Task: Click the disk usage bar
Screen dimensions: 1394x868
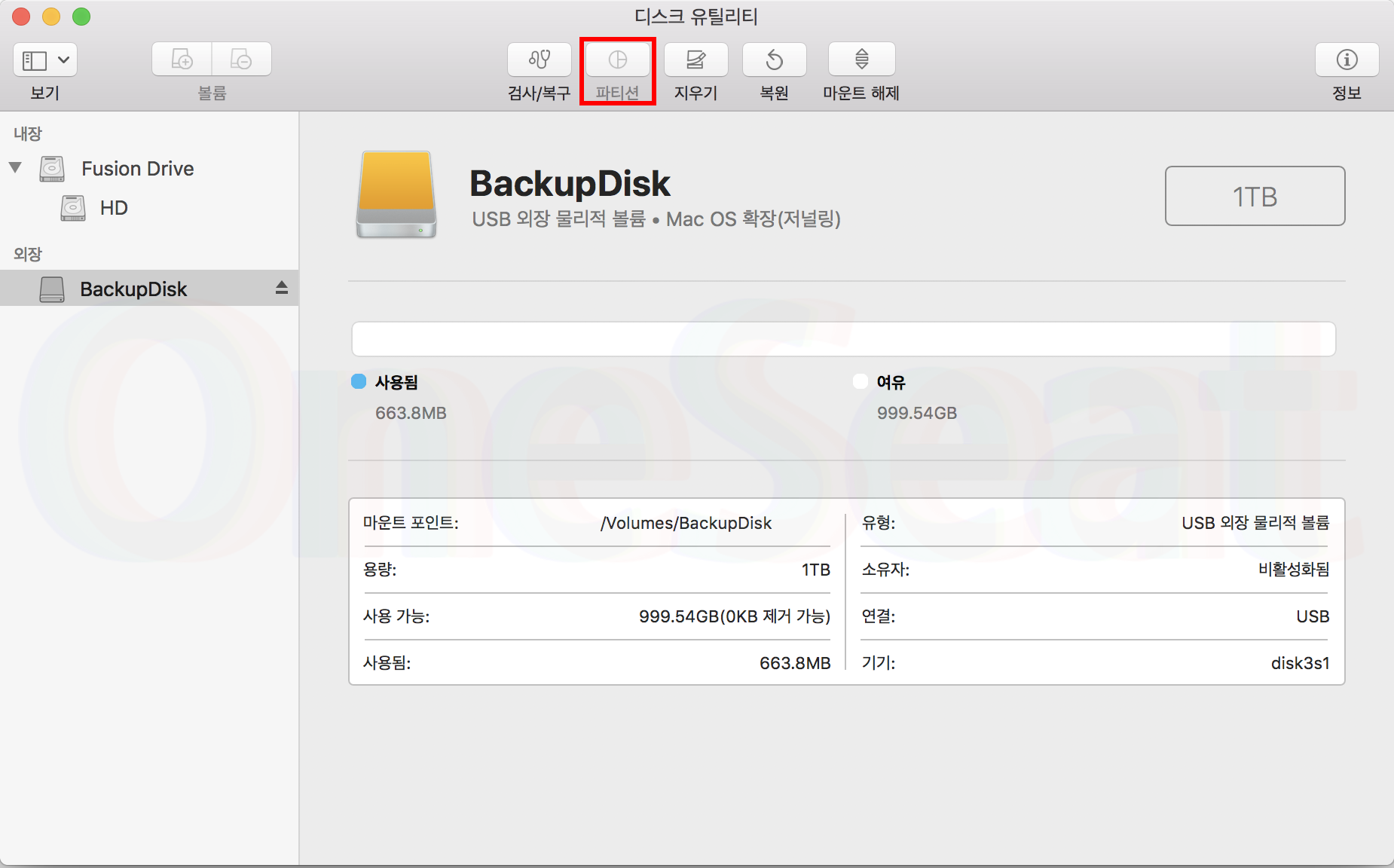Action: point(843,339)
